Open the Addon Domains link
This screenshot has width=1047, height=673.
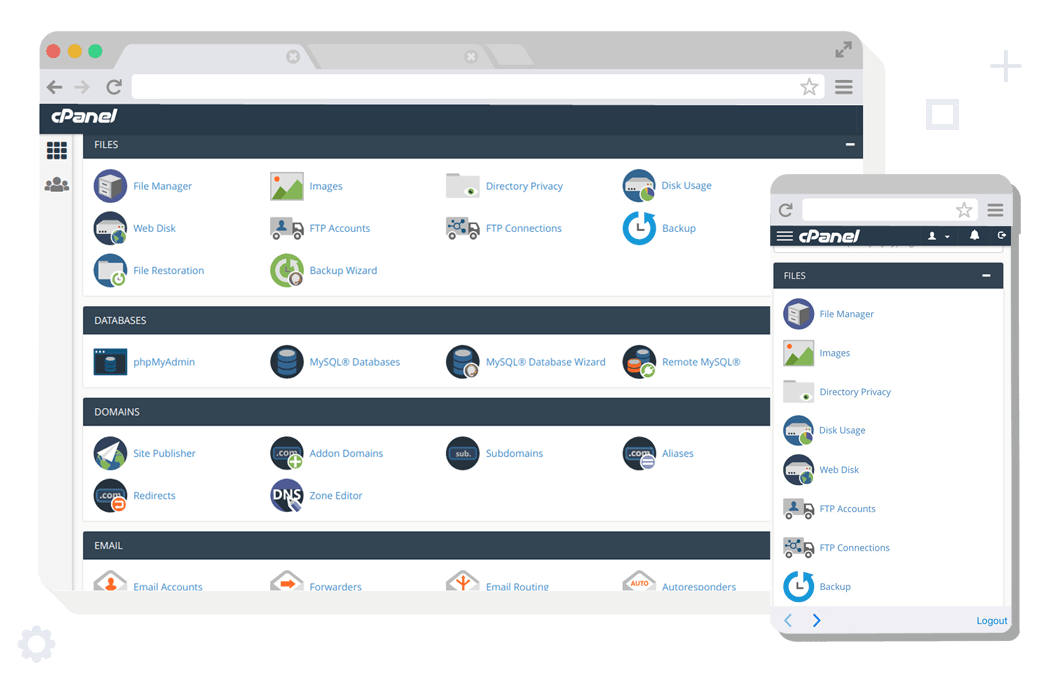346,454
